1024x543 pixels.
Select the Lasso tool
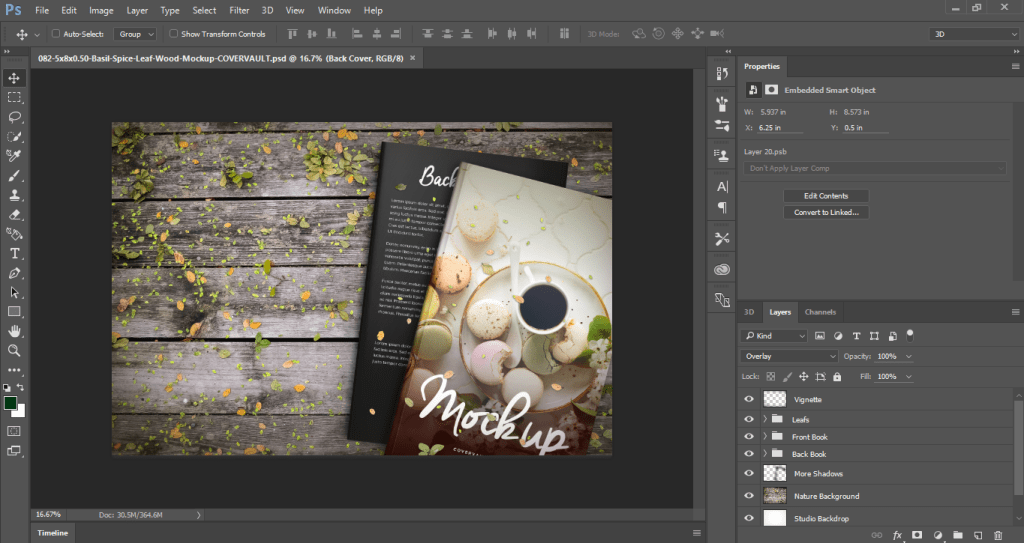[15, 117]
